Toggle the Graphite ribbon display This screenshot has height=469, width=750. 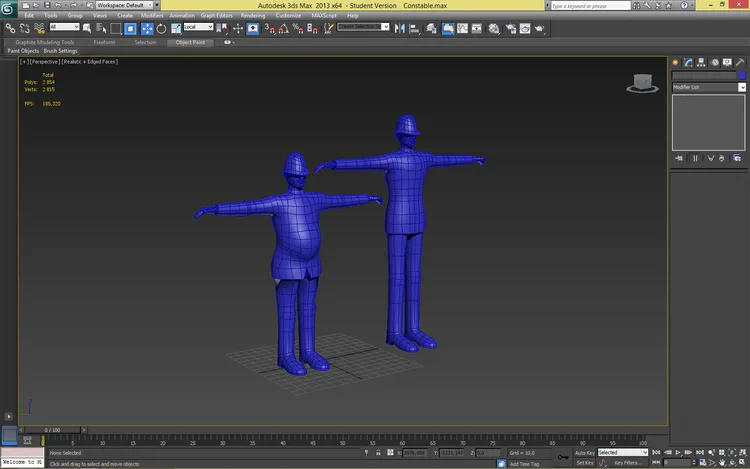pos(448,29)
